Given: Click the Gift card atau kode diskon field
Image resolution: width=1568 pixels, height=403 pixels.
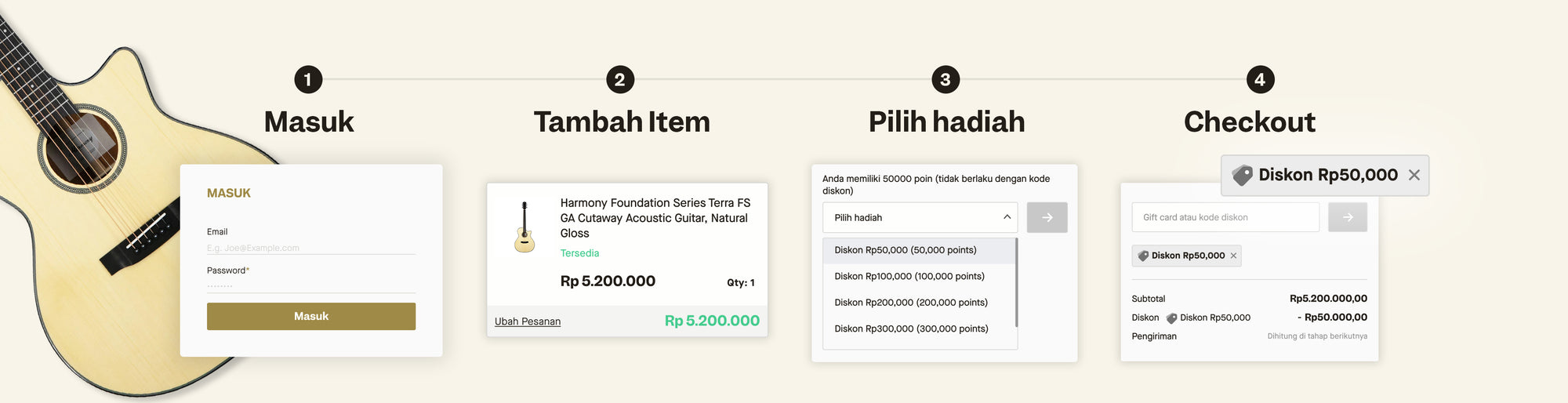Looking at the screenshot, I should pos(1225,217).
